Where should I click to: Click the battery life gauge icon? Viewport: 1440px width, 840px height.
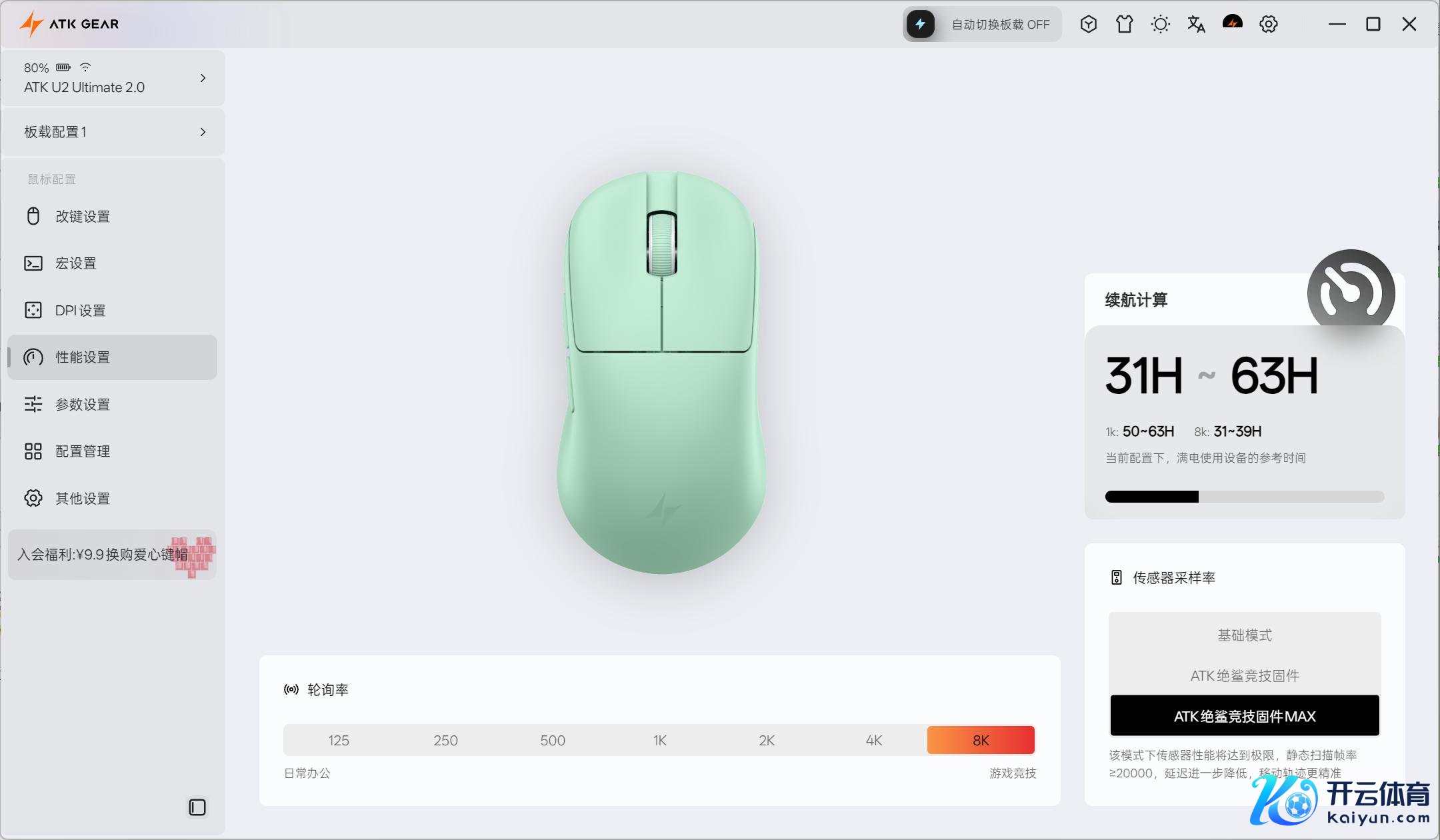pos(1351,293)
